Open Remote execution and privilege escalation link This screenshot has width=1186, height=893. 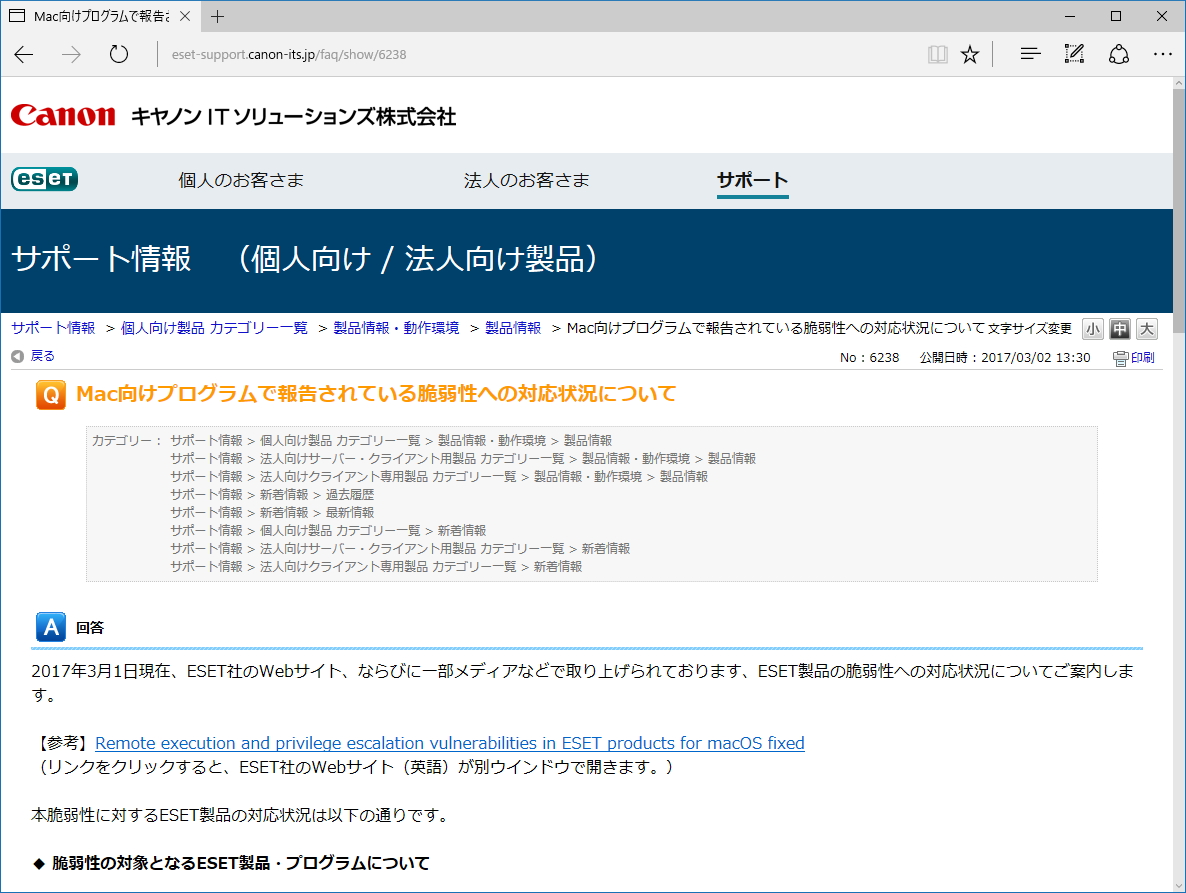(449, 743)
